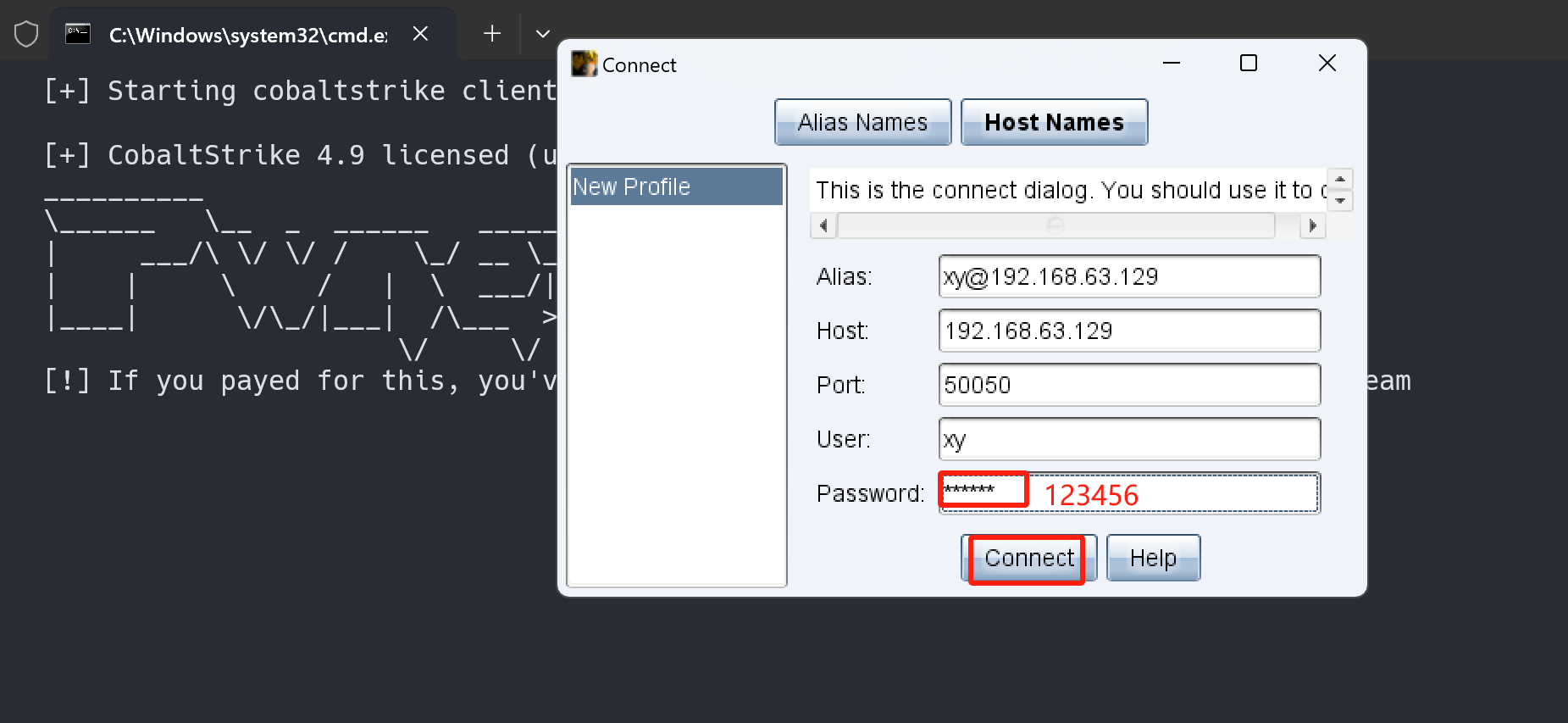This screenshot has height=723, width=1568.
Task: Switch to Alias Names view
Action: (x=862, y=122)
